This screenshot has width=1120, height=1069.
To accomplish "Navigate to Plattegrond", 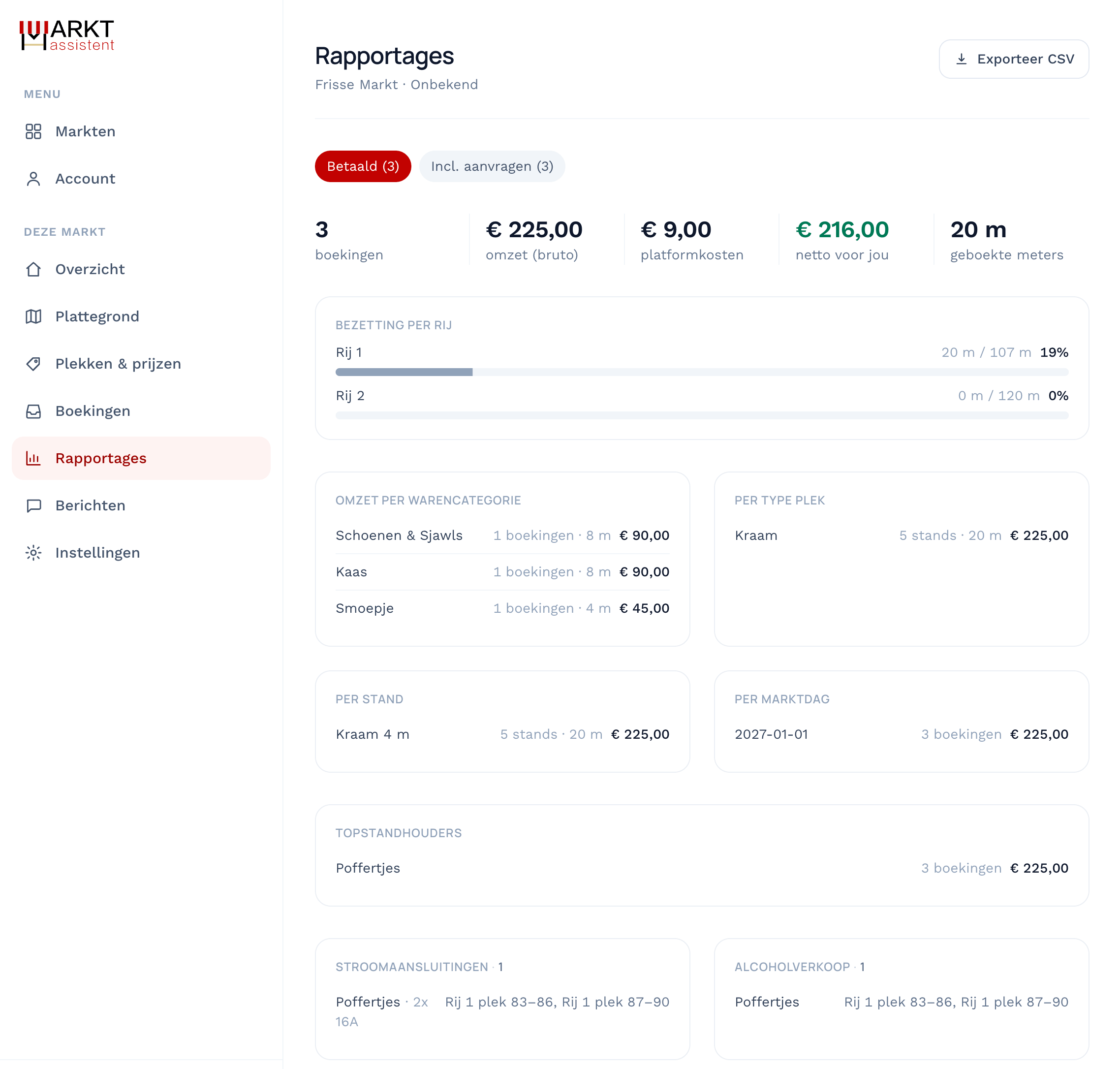I will 141,317.
